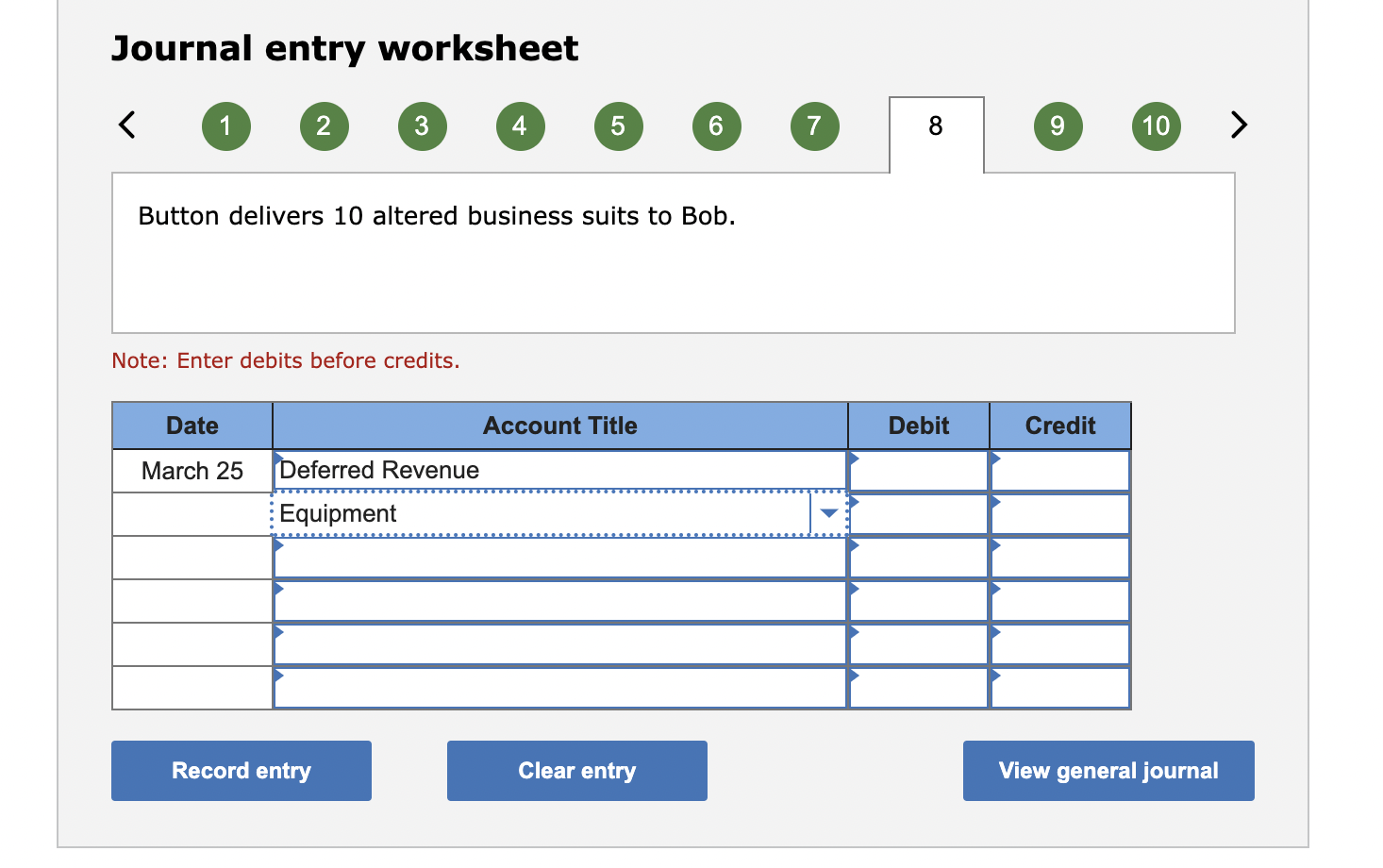
Task: Switch to transaction 2 tab
Action: coord(324,125)
